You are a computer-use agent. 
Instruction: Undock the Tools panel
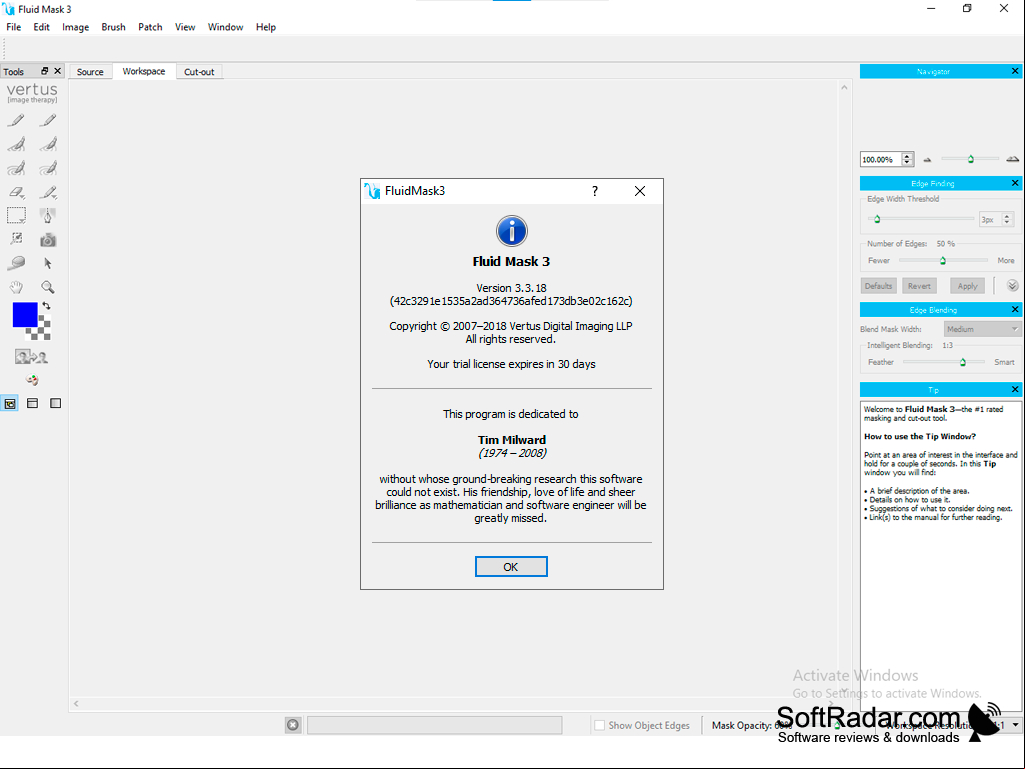[44, 71]
